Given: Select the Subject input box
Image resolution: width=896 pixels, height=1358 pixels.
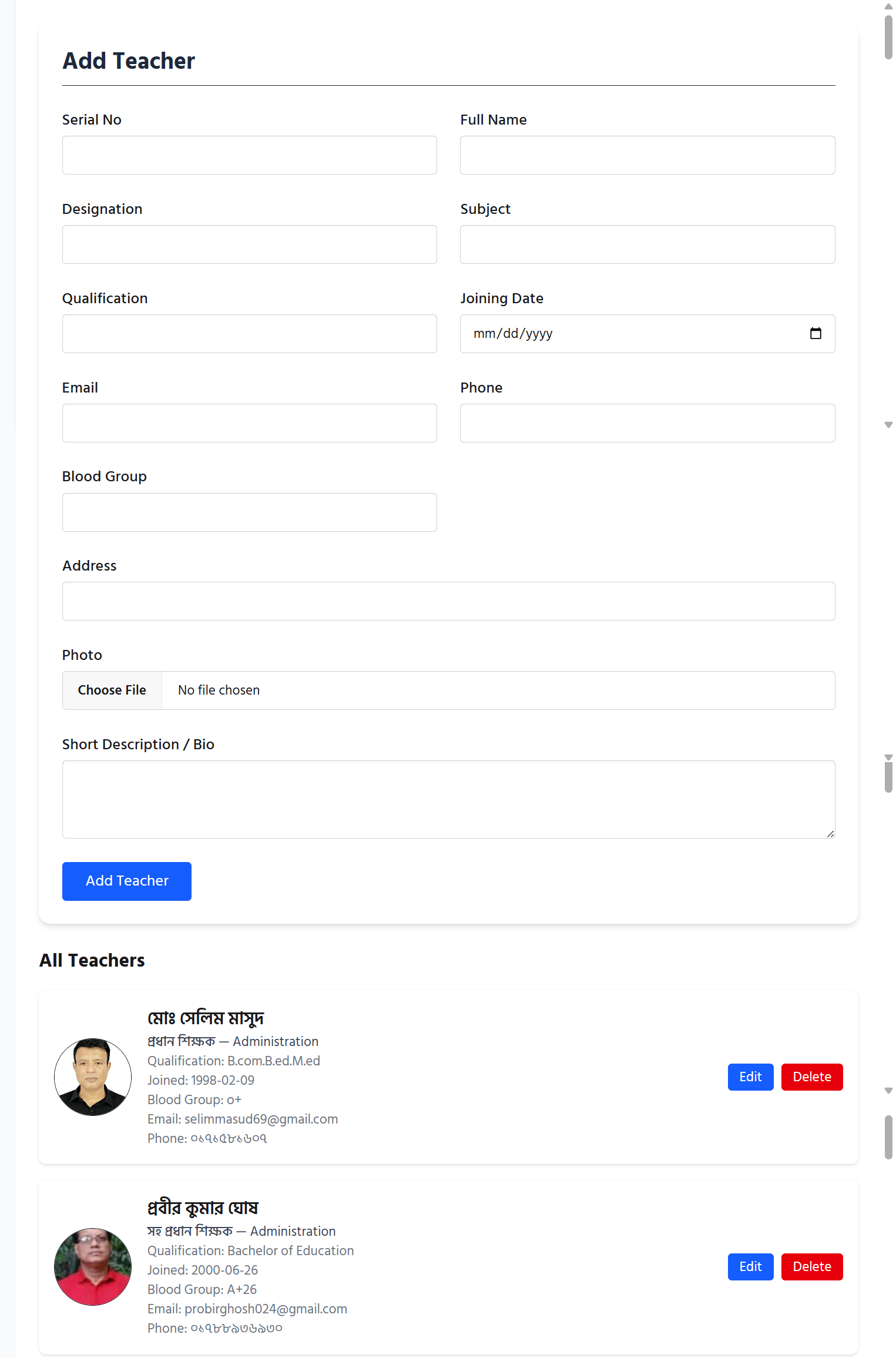Looking at the screenshot, I should (x=647, y=244).
